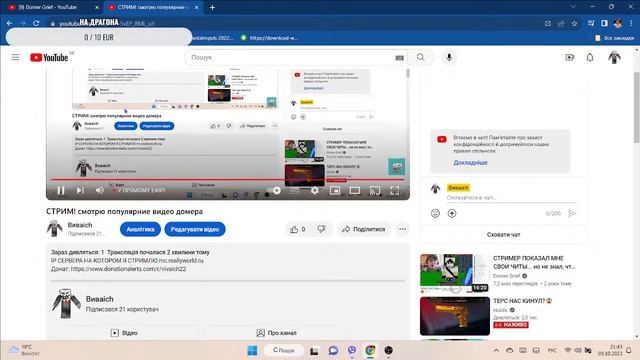Click the Поділитися share button
Viewport: 640px width, 360px height.
tap(364, 229)
